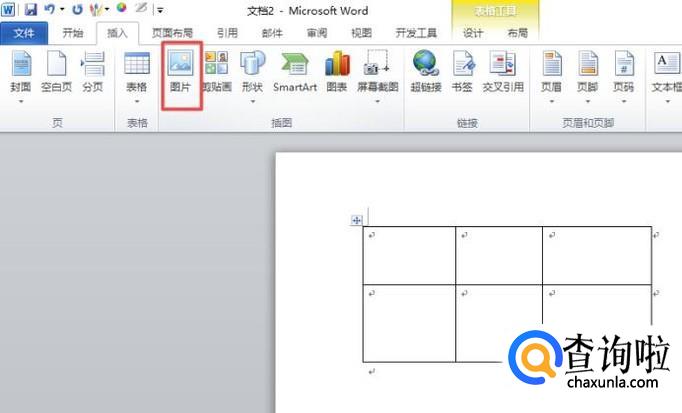The image size is (682, 413).
Task: Expand the Header (页眉) dropdown arrow
Action: 551,102
